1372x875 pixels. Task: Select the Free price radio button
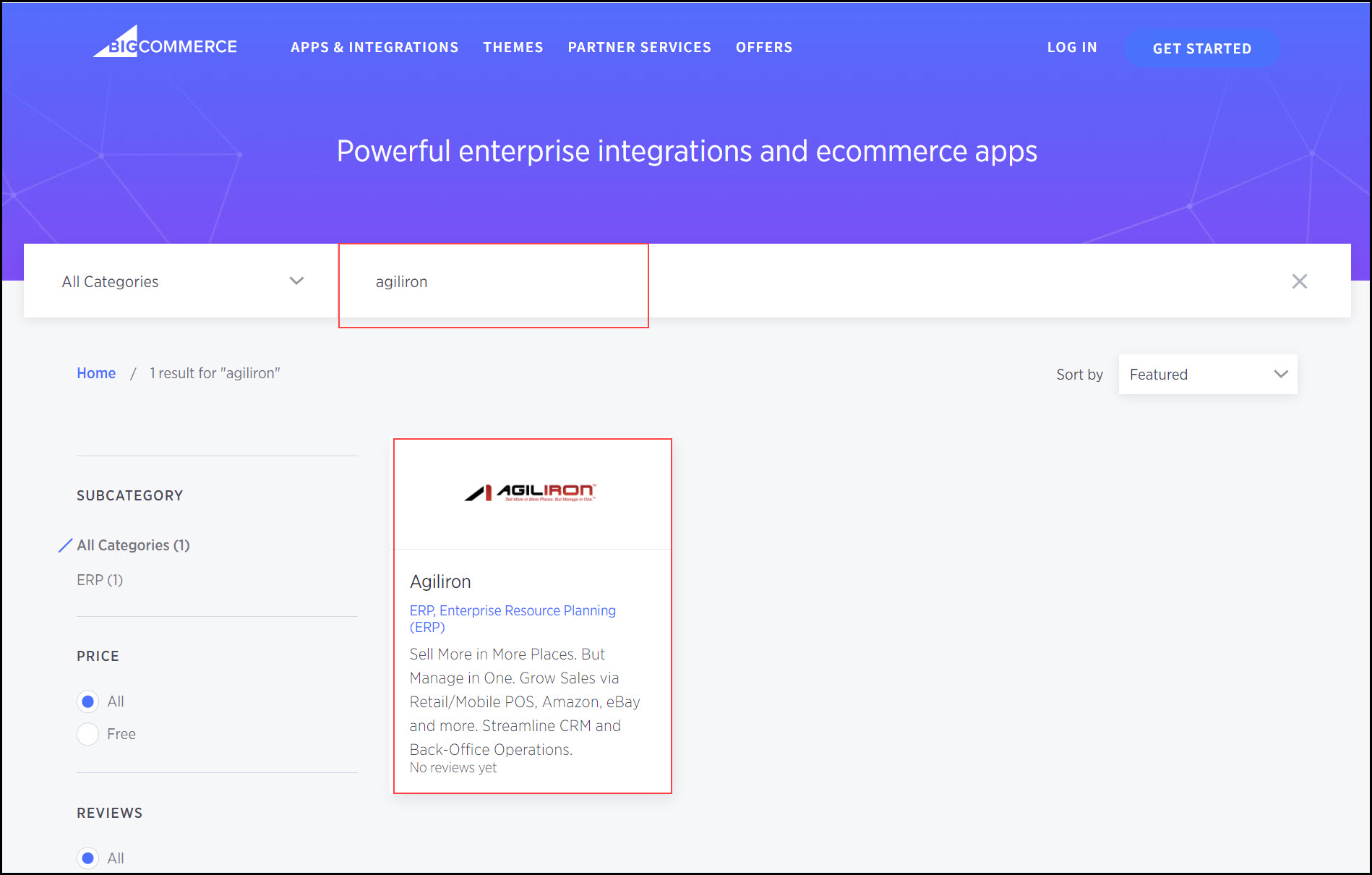tap(88, 734)
